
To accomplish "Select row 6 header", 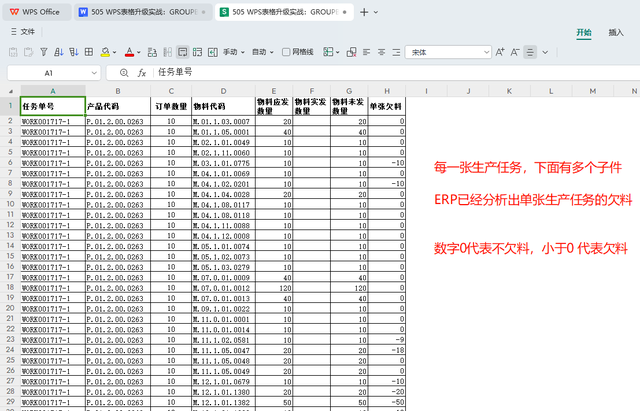I will [10, 162].
